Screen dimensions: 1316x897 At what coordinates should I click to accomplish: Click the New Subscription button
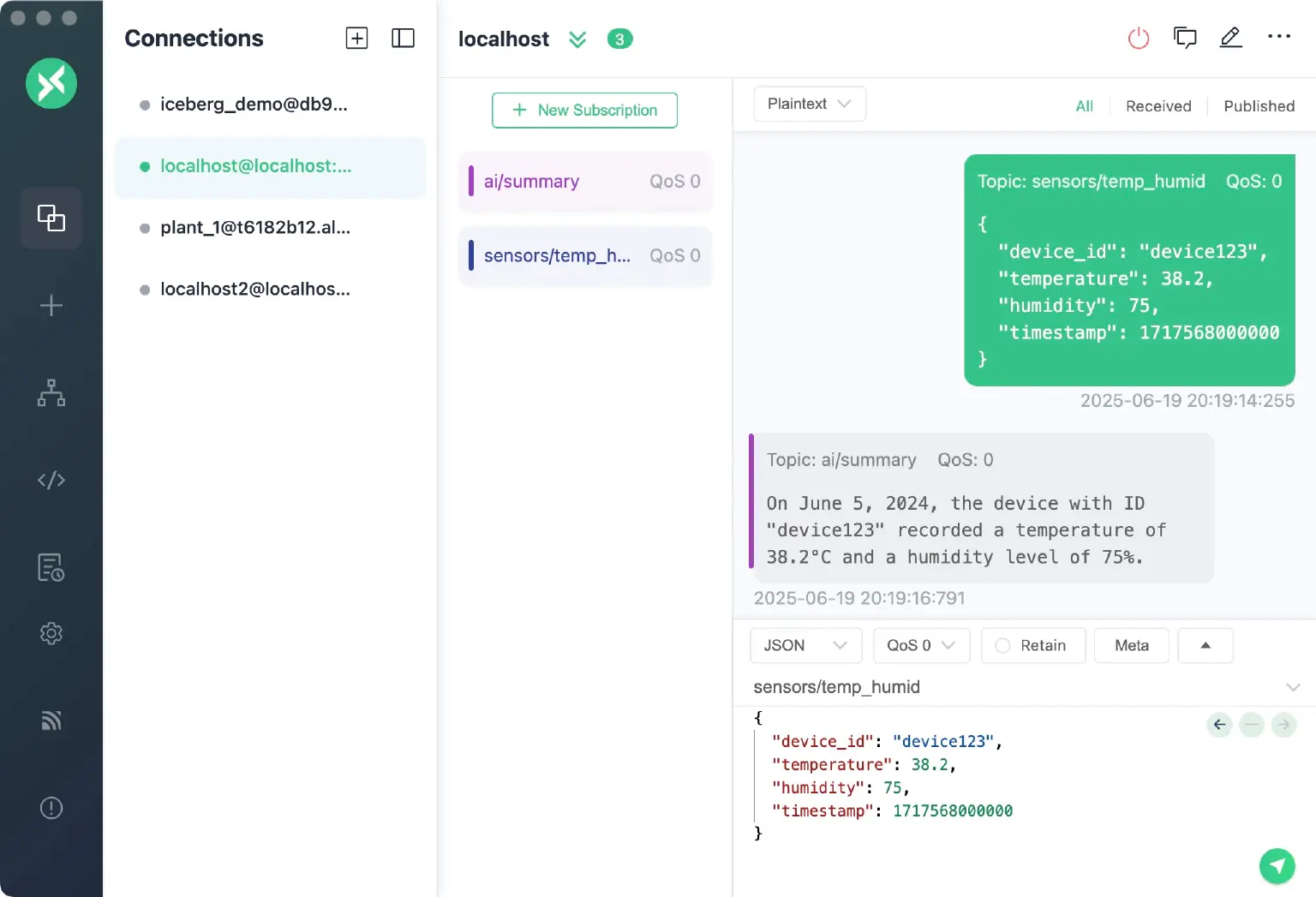click(584, 111)
